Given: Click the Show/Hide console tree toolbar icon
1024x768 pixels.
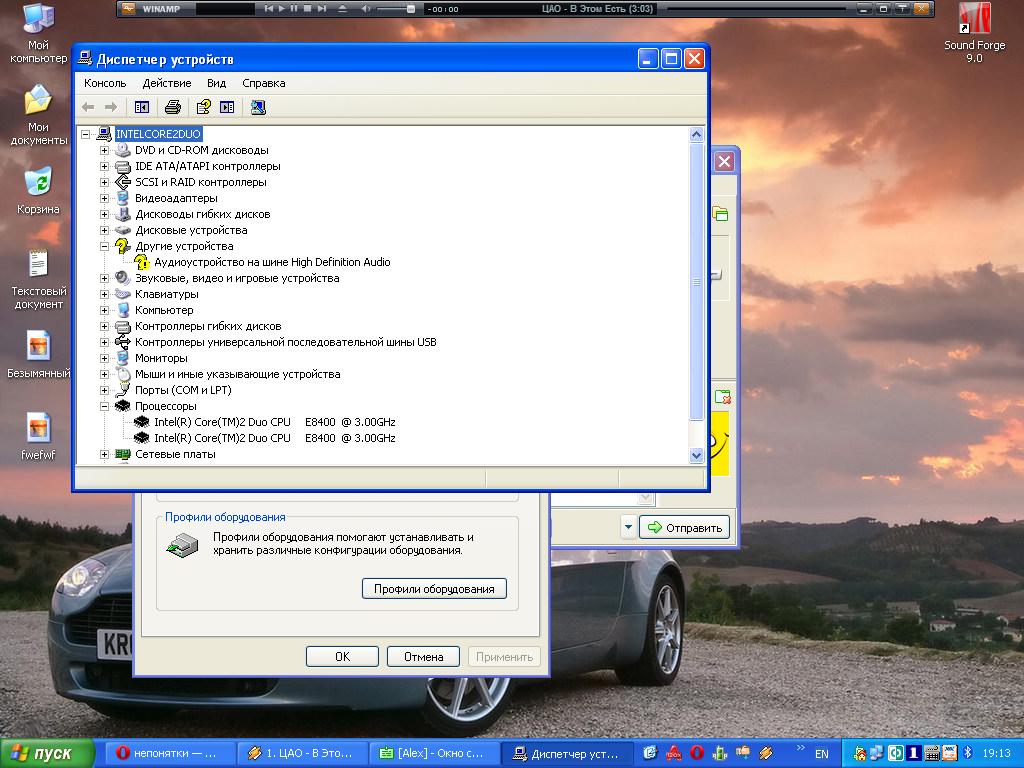Looking at the screenshot, I should (x=142, y=107).
